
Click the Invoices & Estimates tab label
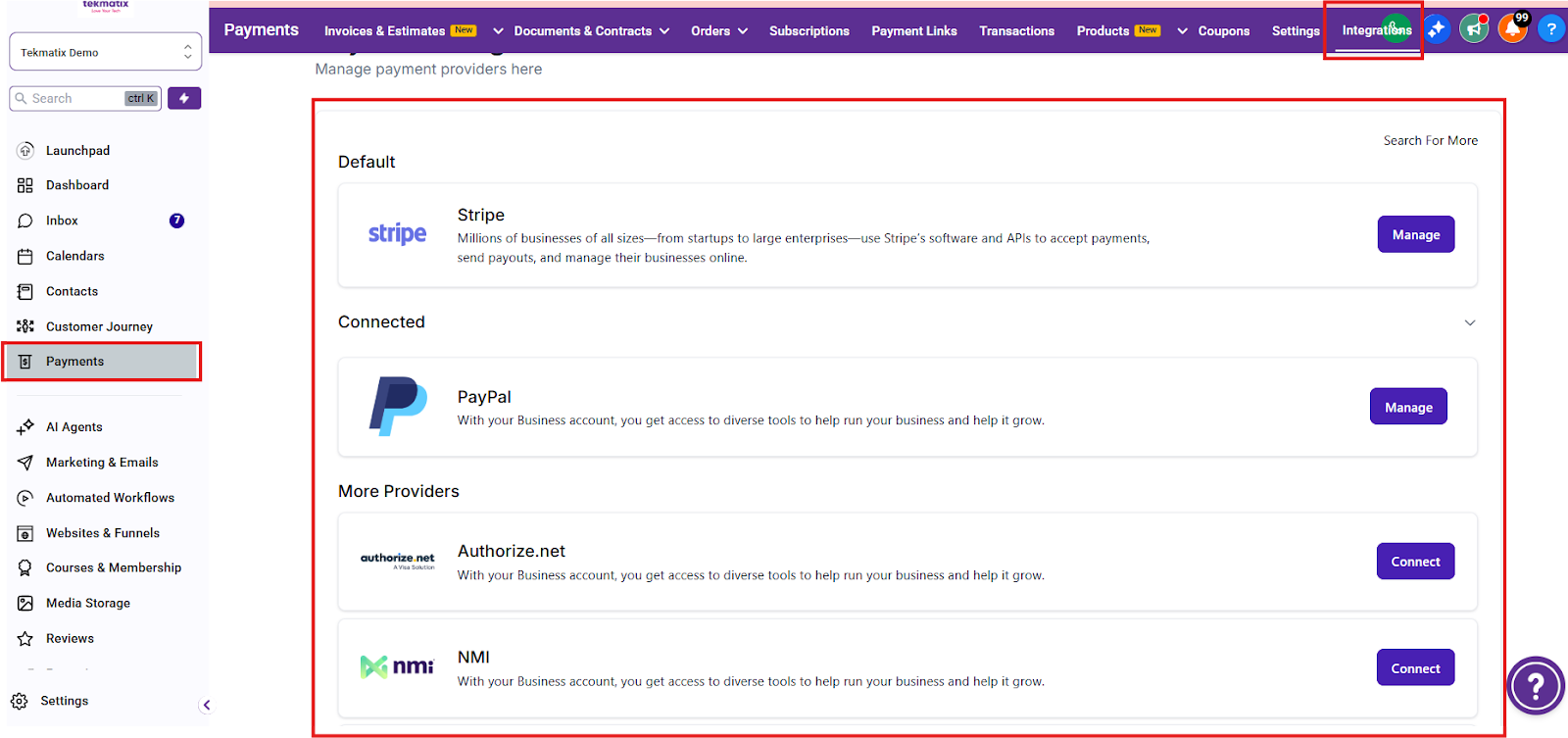[384, 31]
